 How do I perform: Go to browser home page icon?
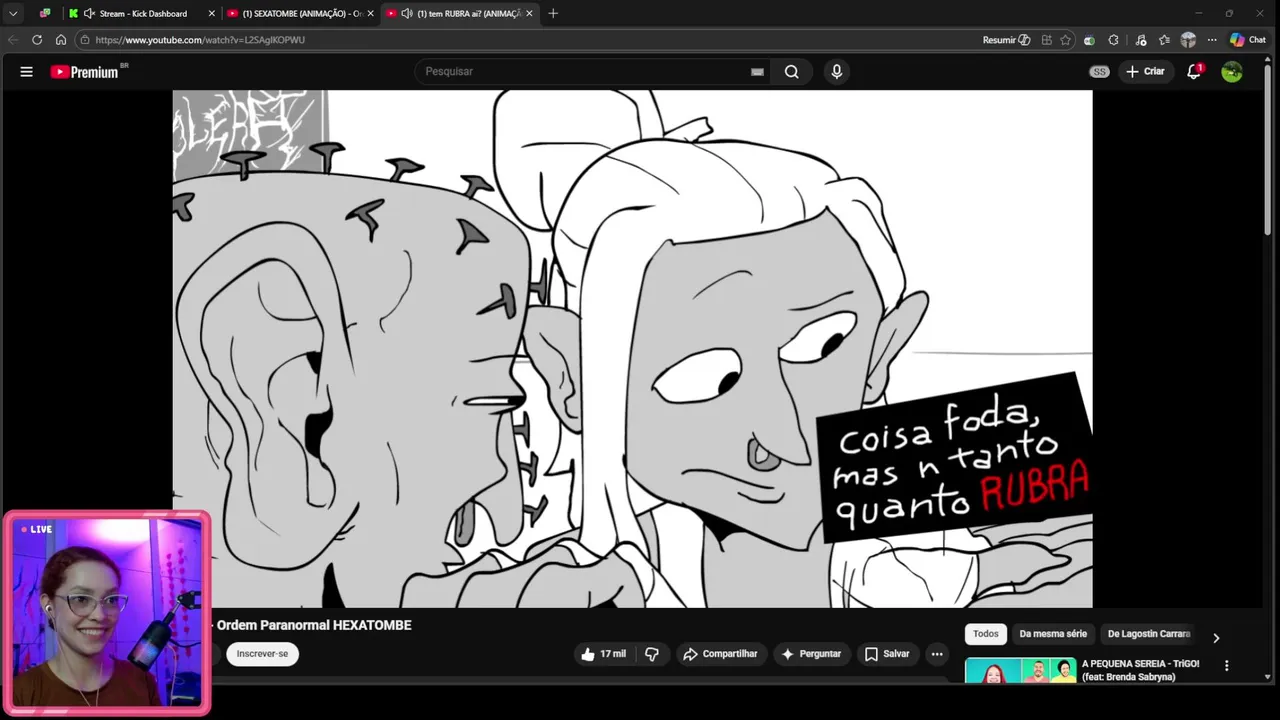[x=61, y=40]
